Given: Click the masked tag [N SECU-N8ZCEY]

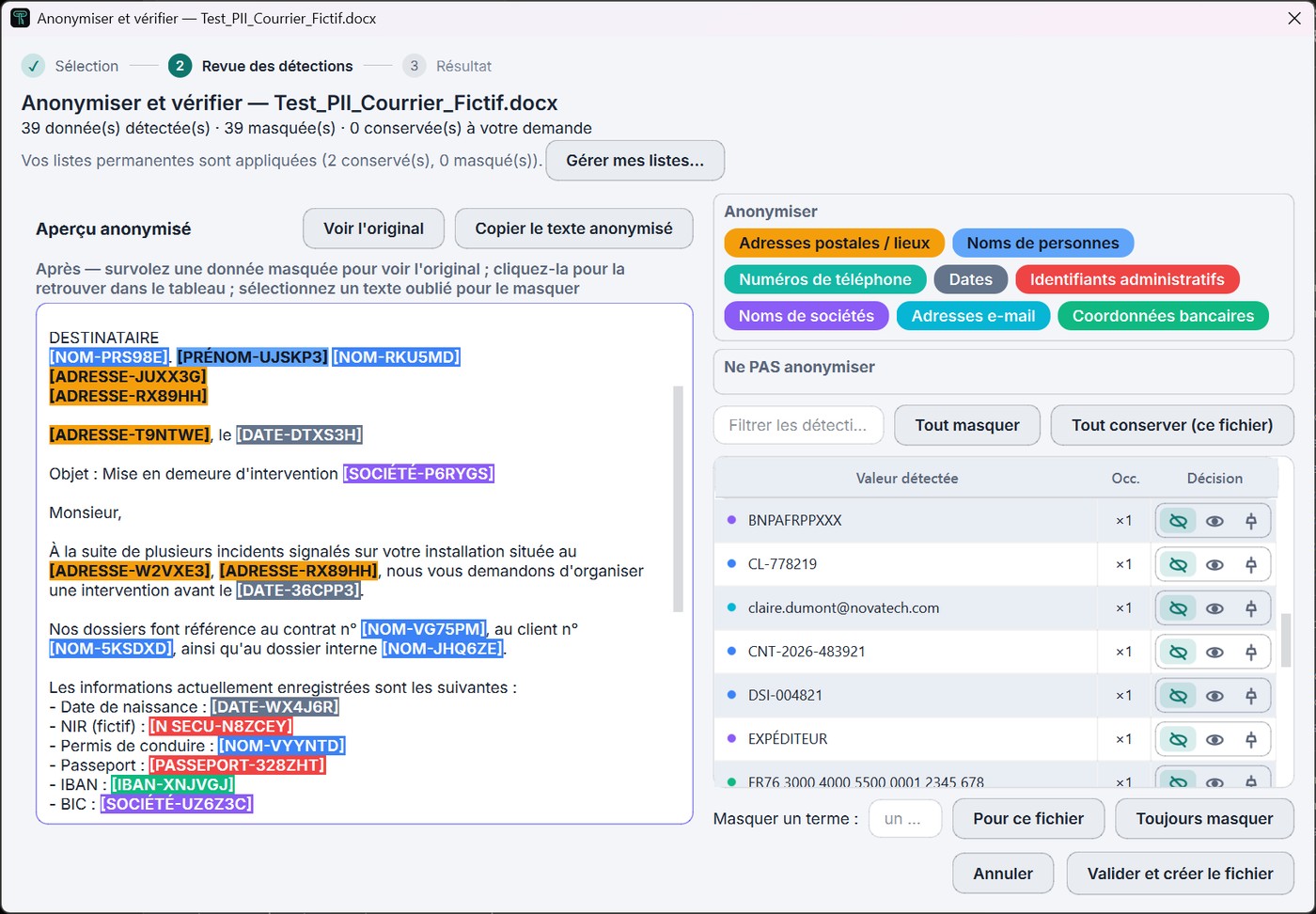Looking at the screenshot, I should coord(221,726).
